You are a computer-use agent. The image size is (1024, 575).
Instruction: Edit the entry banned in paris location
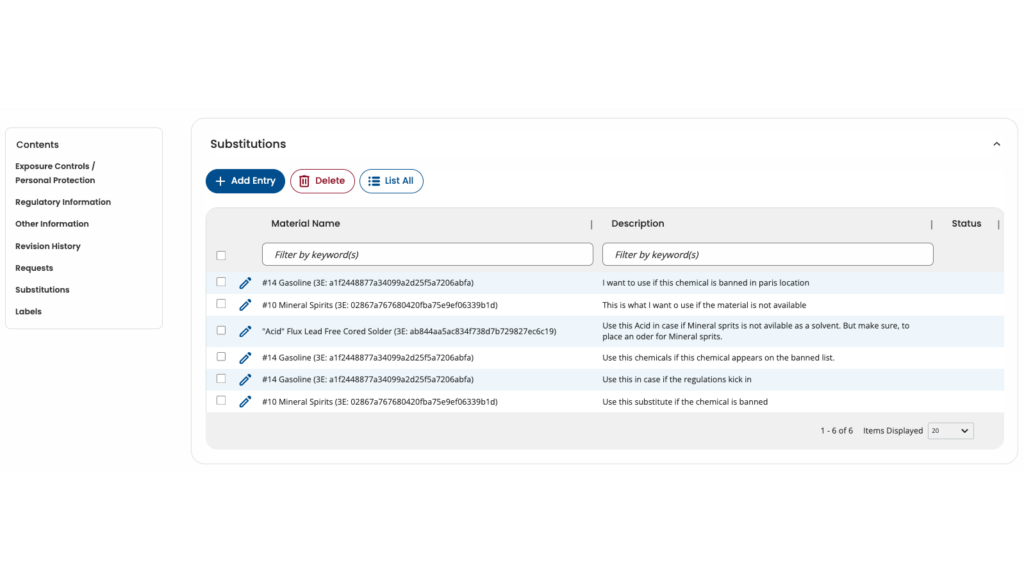pos(245,283)
